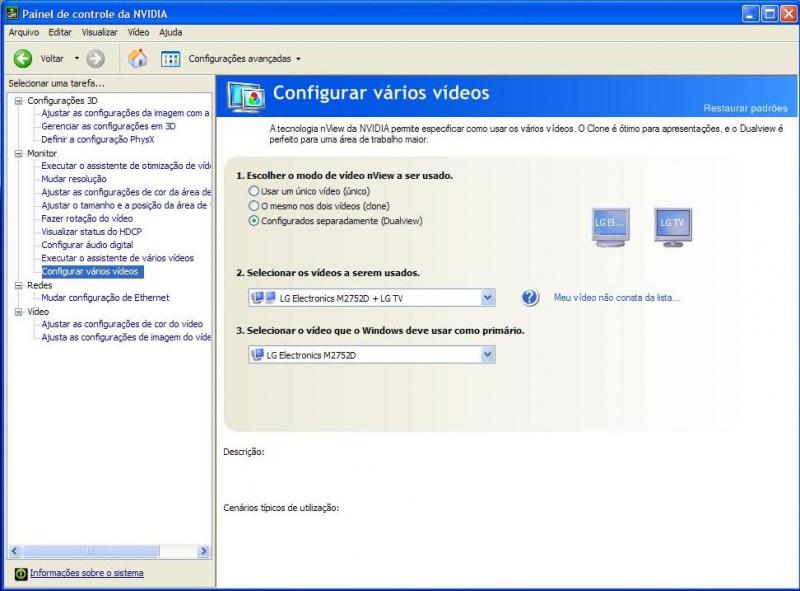
Task: Open Executar o assistente de vários vídeos
Action: pos(118,258)
